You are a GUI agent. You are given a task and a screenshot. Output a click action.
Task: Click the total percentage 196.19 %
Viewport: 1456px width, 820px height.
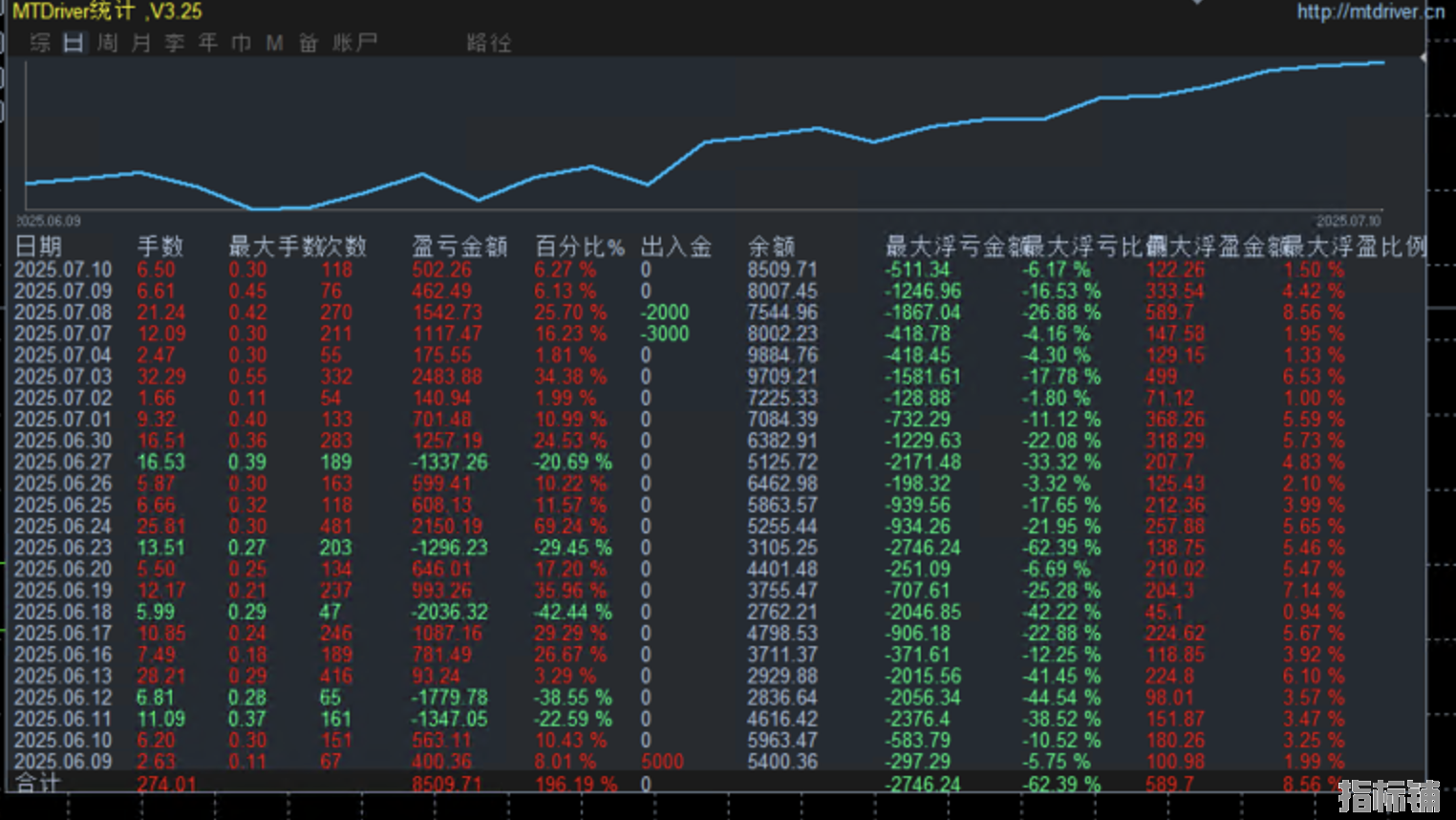click(x=576, y=784)
